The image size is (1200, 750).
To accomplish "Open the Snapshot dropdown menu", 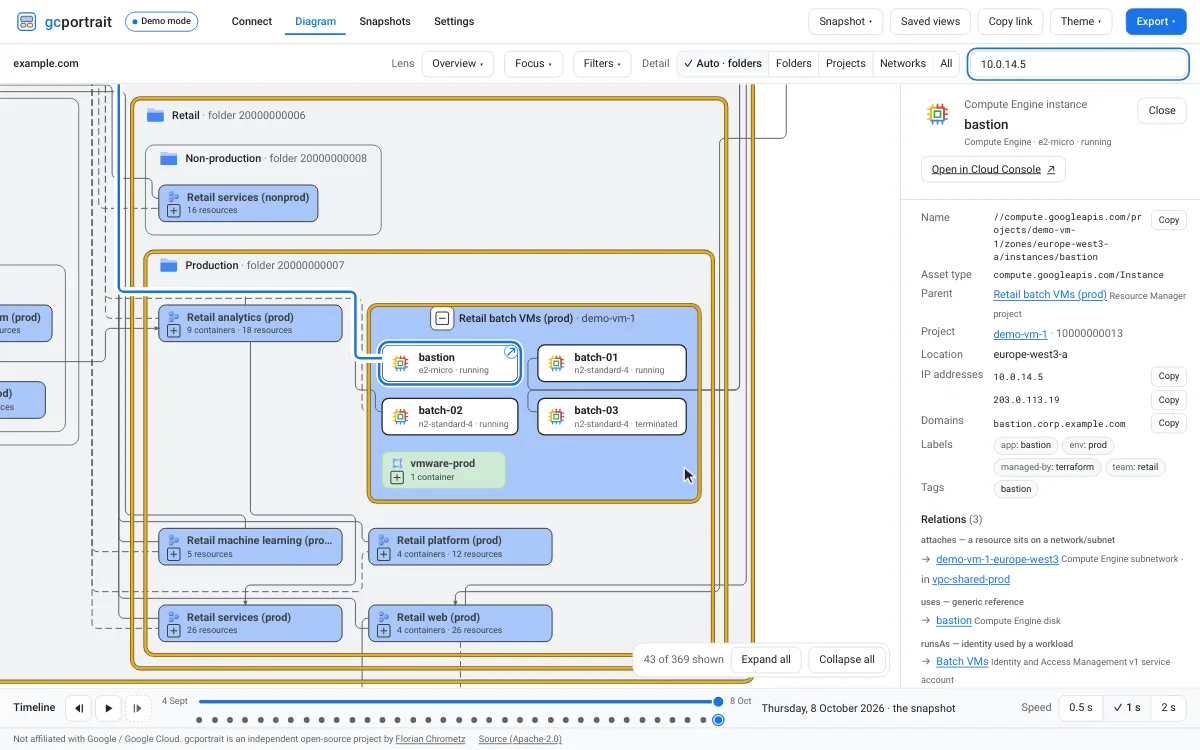I will (845, 22).
